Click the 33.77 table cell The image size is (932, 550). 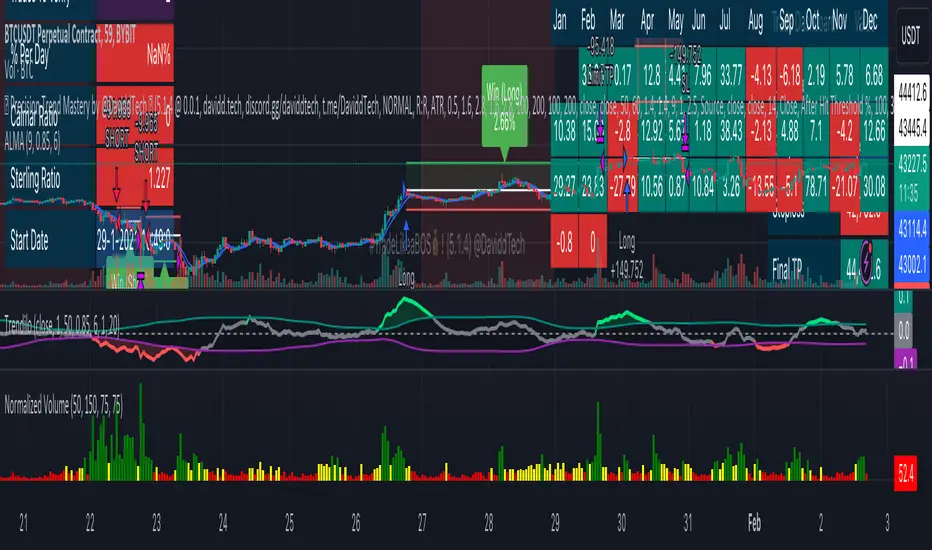pyautogui.click(x=731, y=76)
